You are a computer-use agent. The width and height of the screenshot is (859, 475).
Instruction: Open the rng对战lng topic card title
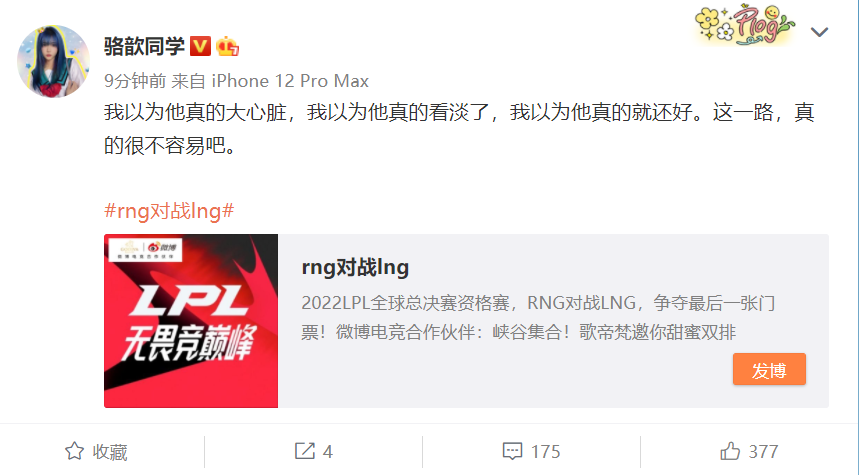pyautogui.click(x=355, y=267)
